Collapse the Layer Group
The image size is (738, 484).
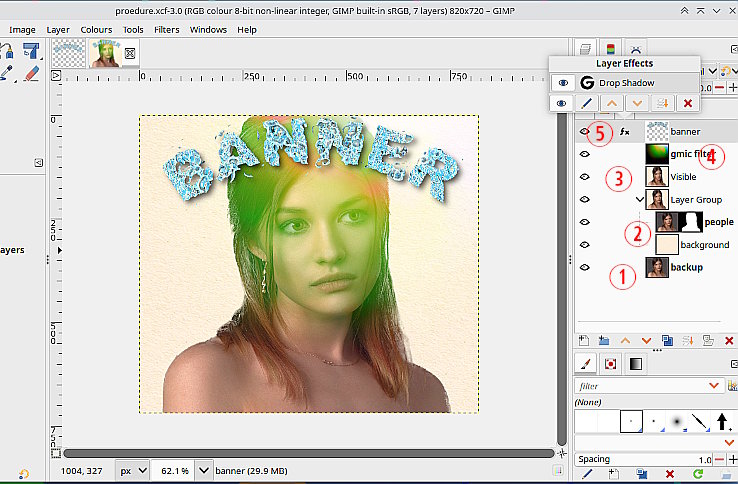[x=639, y=200]
